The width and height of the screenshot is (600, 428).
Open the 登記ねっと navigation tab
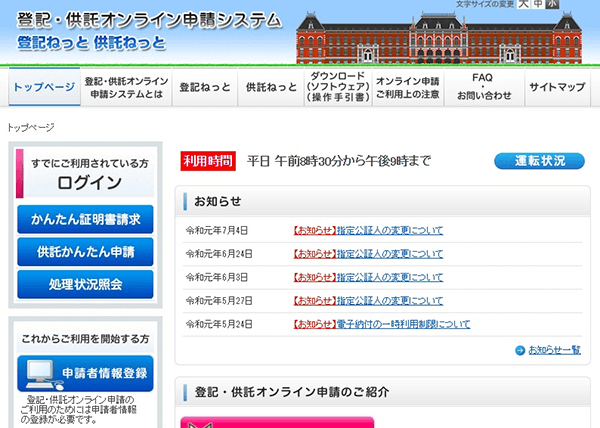coord(205,87)
